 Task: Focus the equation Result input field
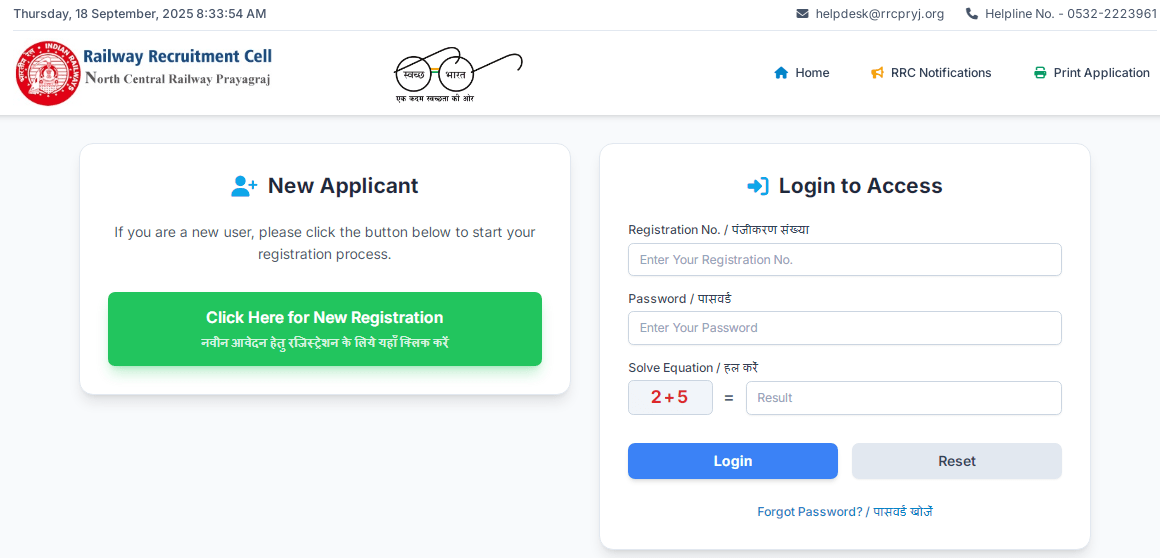(903, 397)
